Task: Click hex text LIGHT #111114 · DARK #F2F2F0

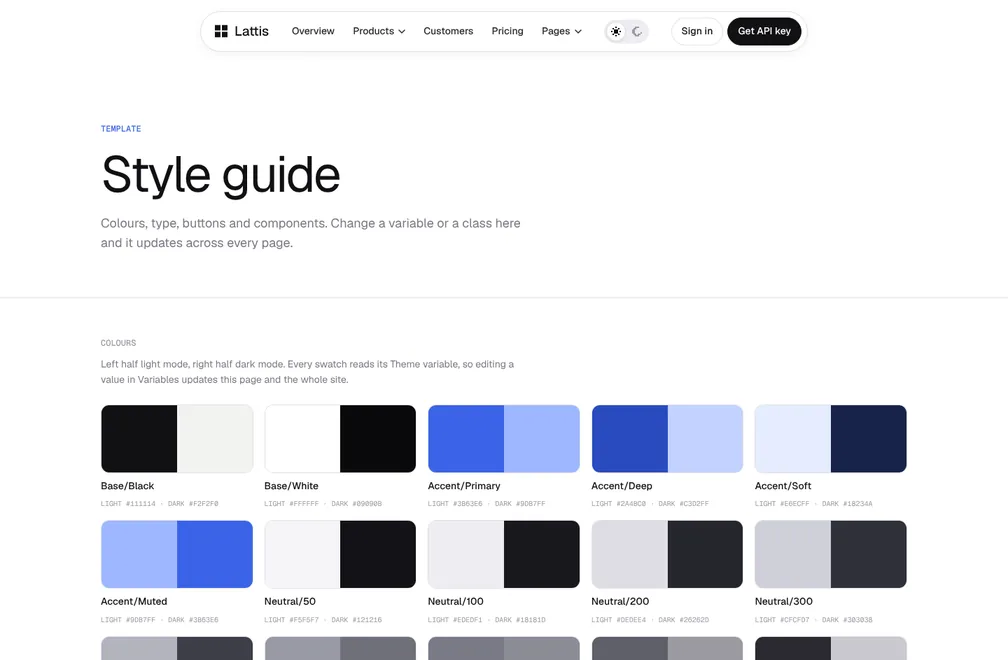Action: pos(159,504)
